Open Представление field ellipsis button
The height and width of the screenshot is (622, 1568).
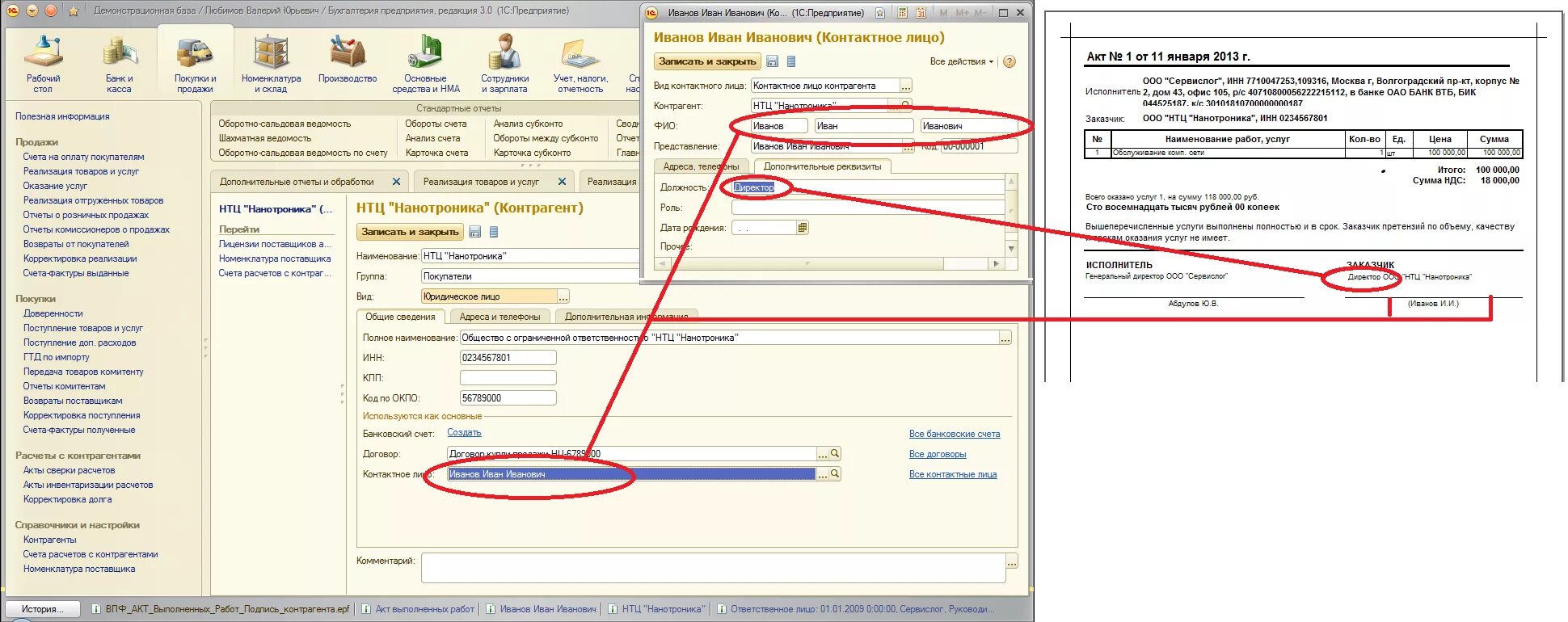[x=908, y=146]
